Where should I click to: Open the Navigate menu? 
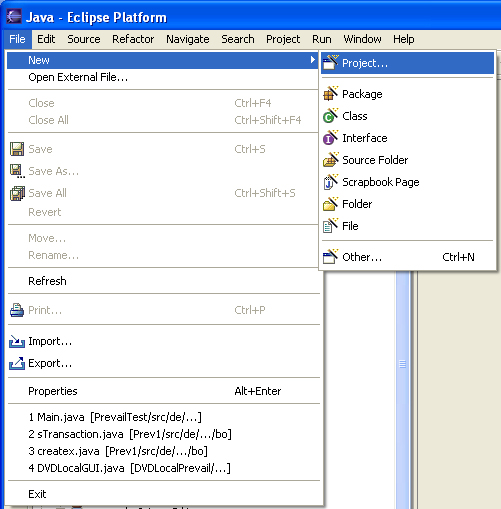click(x=188, y=39)
